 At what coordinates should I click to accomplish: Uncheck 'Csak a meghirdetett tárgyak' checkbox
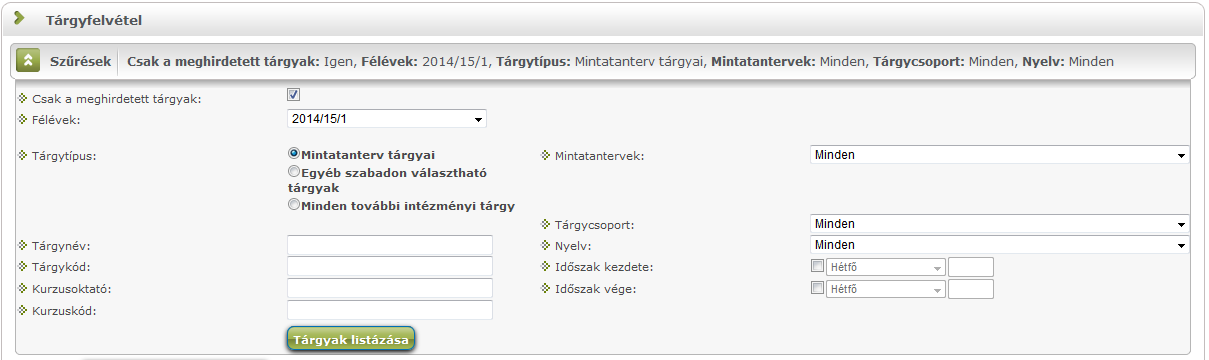(x=294, y=95)
